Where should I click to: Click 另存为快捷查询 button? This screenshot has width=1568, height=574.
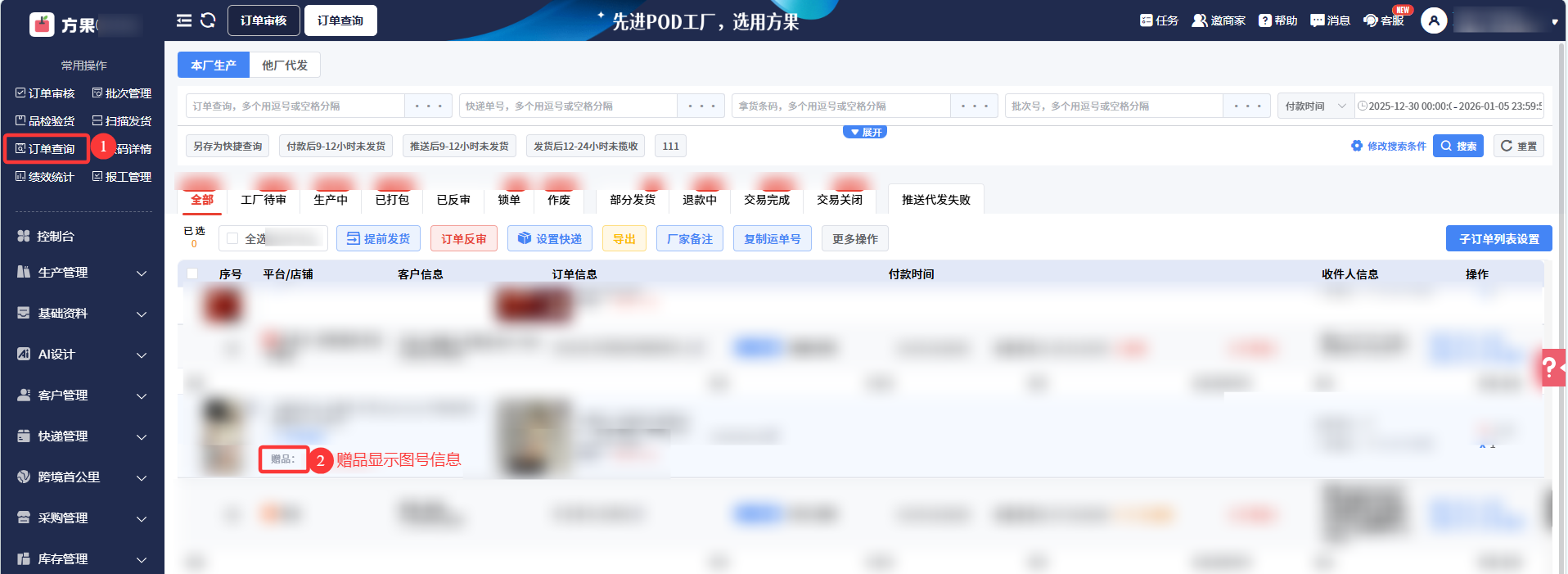(x=228, y=146)
